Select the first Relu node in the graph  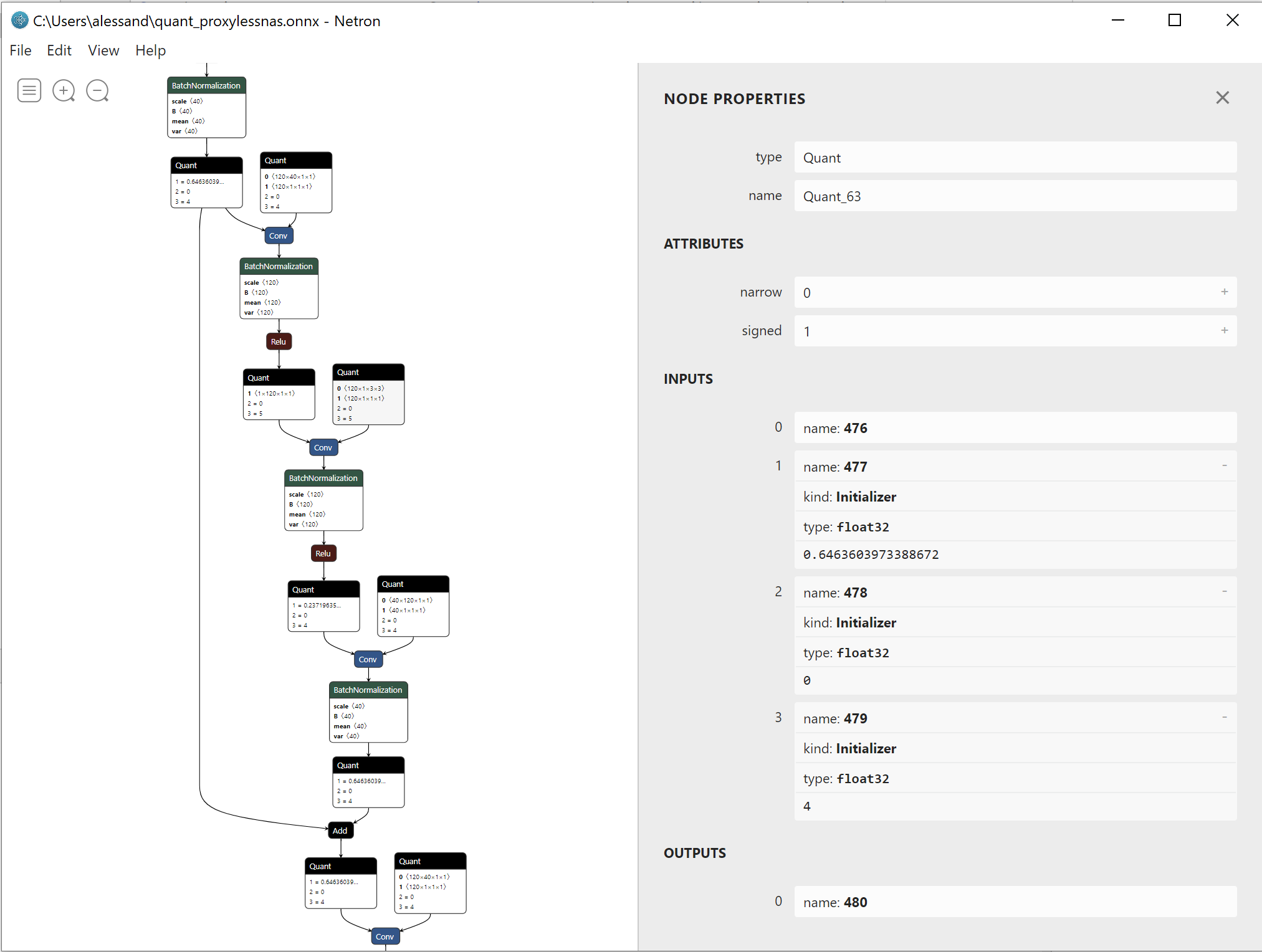278,341
